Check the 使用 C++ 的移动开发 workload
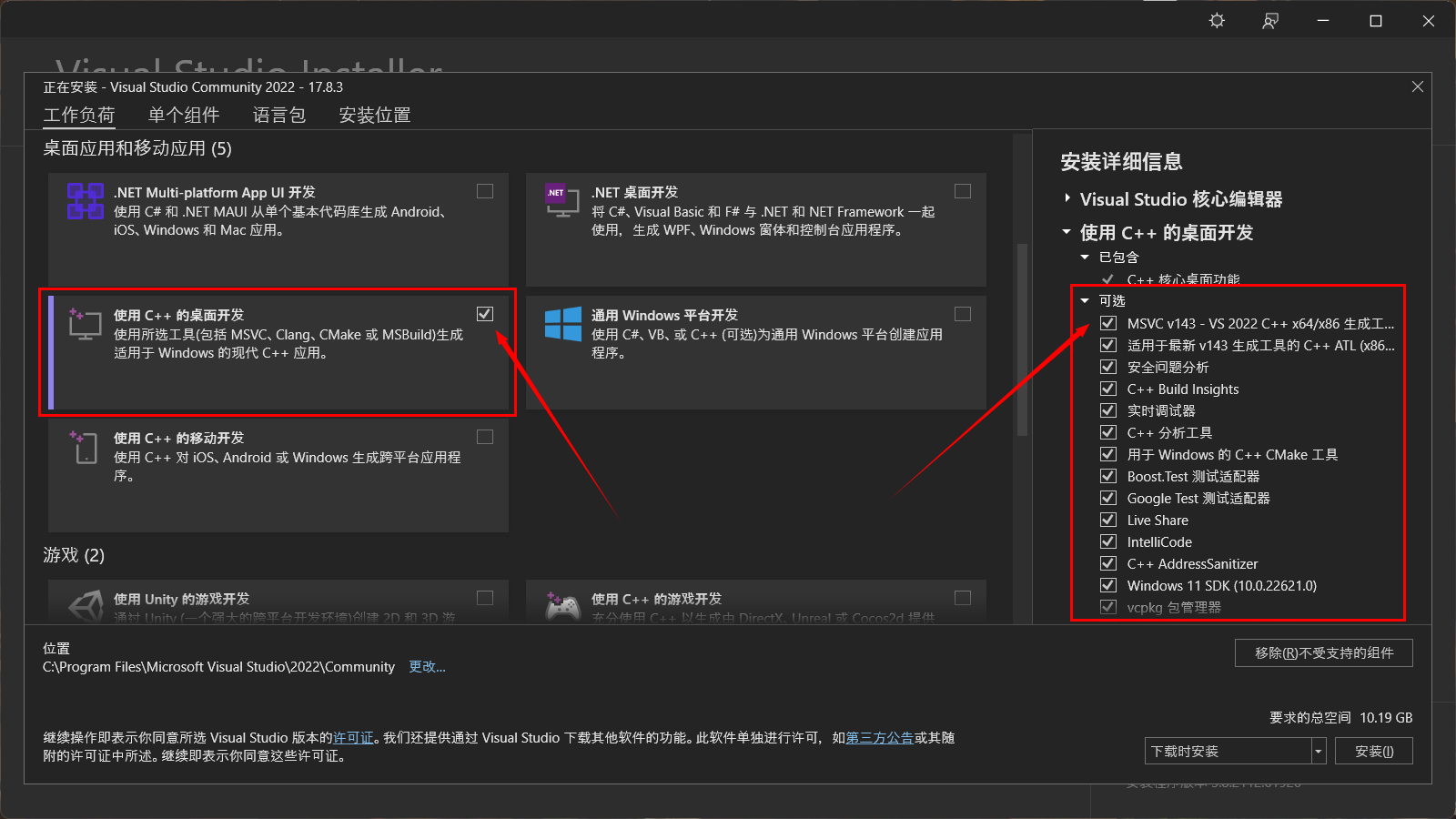The height and width of the screenshot is (819, 1456). 485,437
